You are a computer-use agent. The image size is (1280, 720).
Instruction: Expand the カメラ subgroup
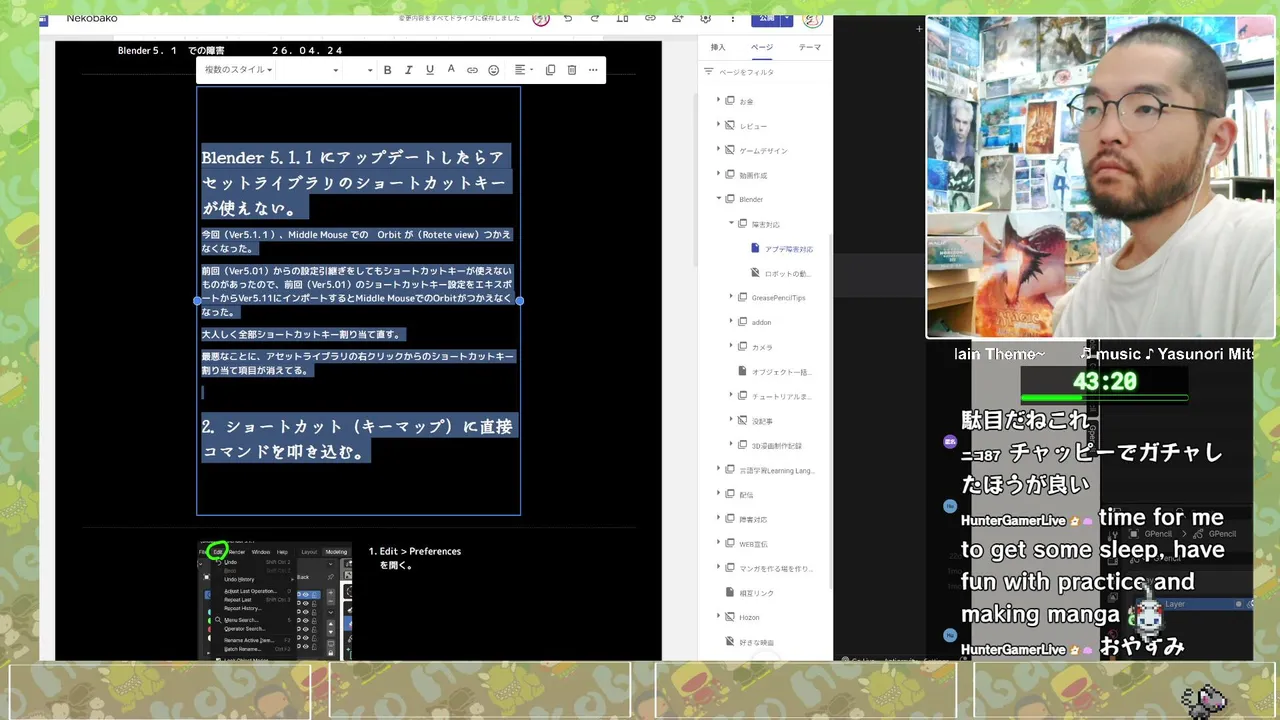click(731, 347)
